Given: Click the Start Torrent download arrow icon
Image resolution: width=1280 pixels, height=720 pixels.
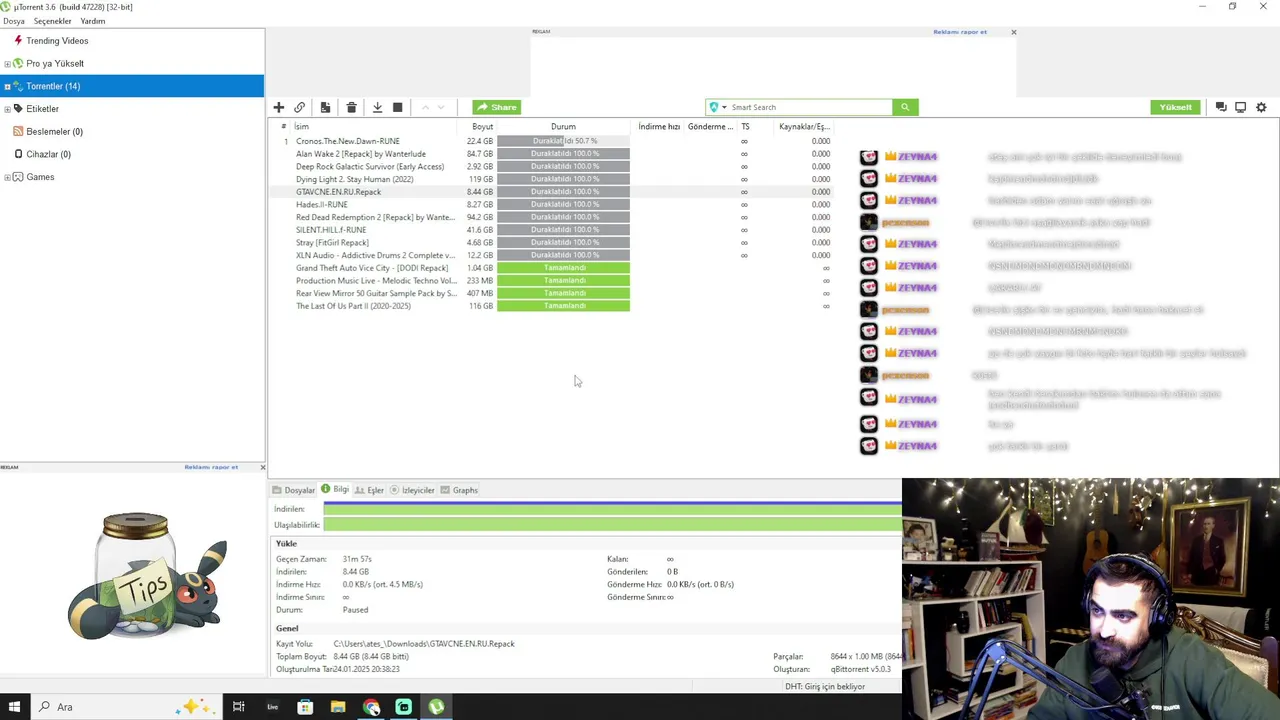Looking at the screenshot, I should pos(377,107).
